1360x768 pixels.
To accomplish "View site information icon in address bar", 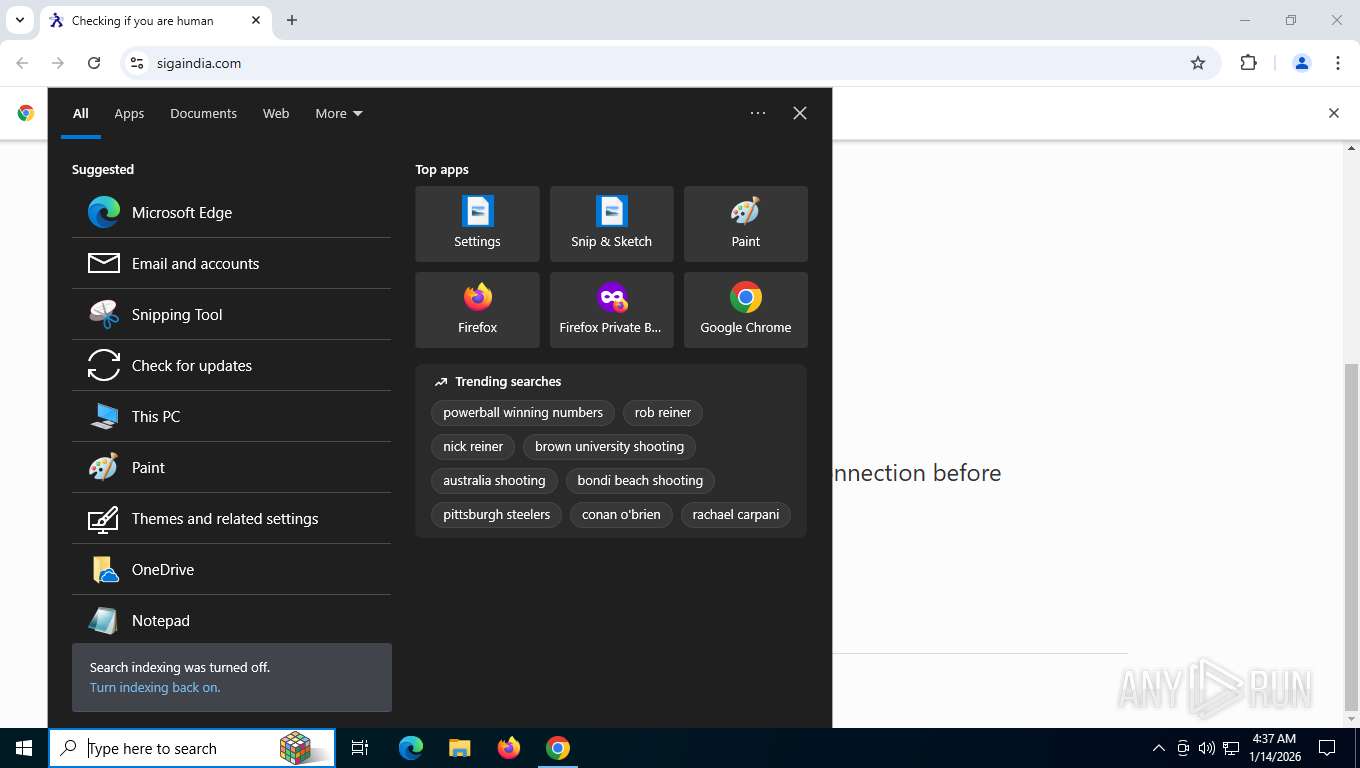I will [x=138, y=63].
